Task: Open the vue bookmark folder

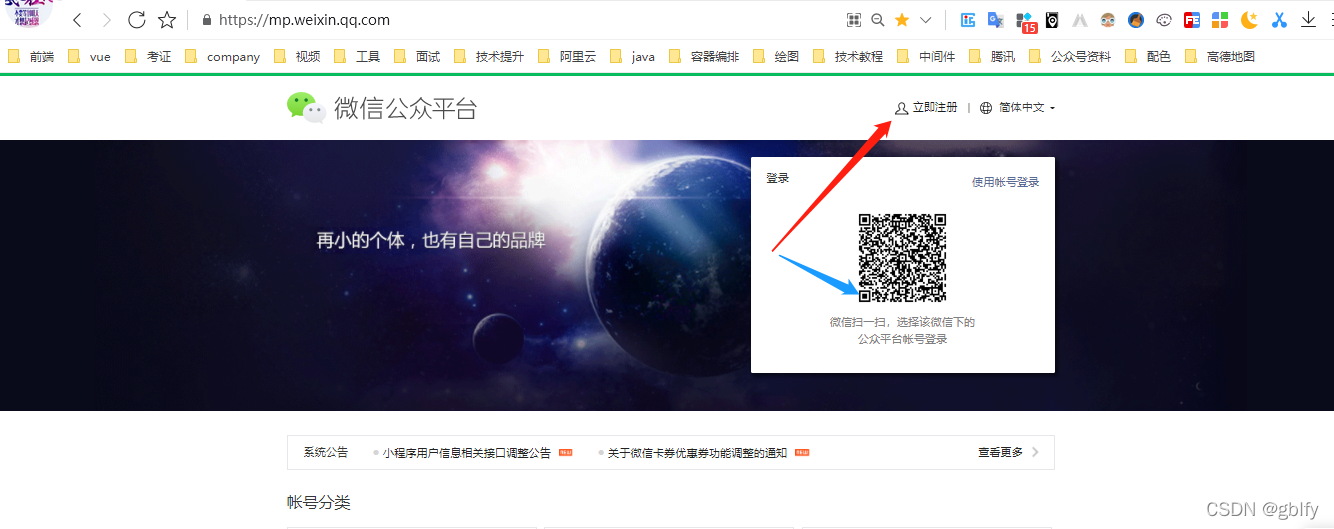Action: click(x=89, y=57)
